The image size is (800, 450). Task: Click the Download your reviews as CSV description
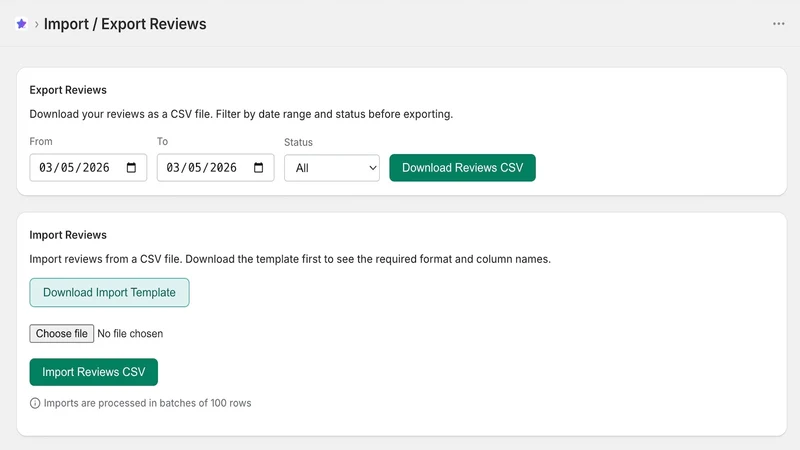click(241, 114)
